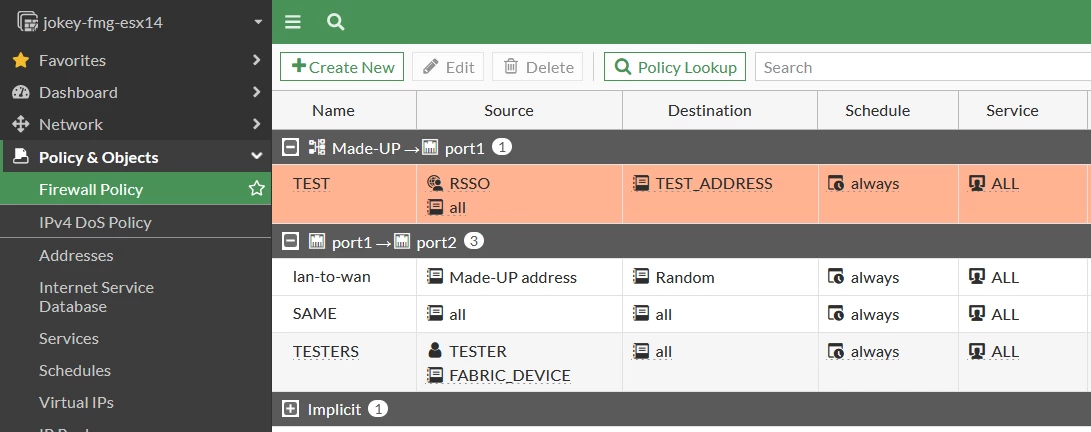Click the Network arrows icon
This screenshot has height=432, width=1091.
coord(21,125)
